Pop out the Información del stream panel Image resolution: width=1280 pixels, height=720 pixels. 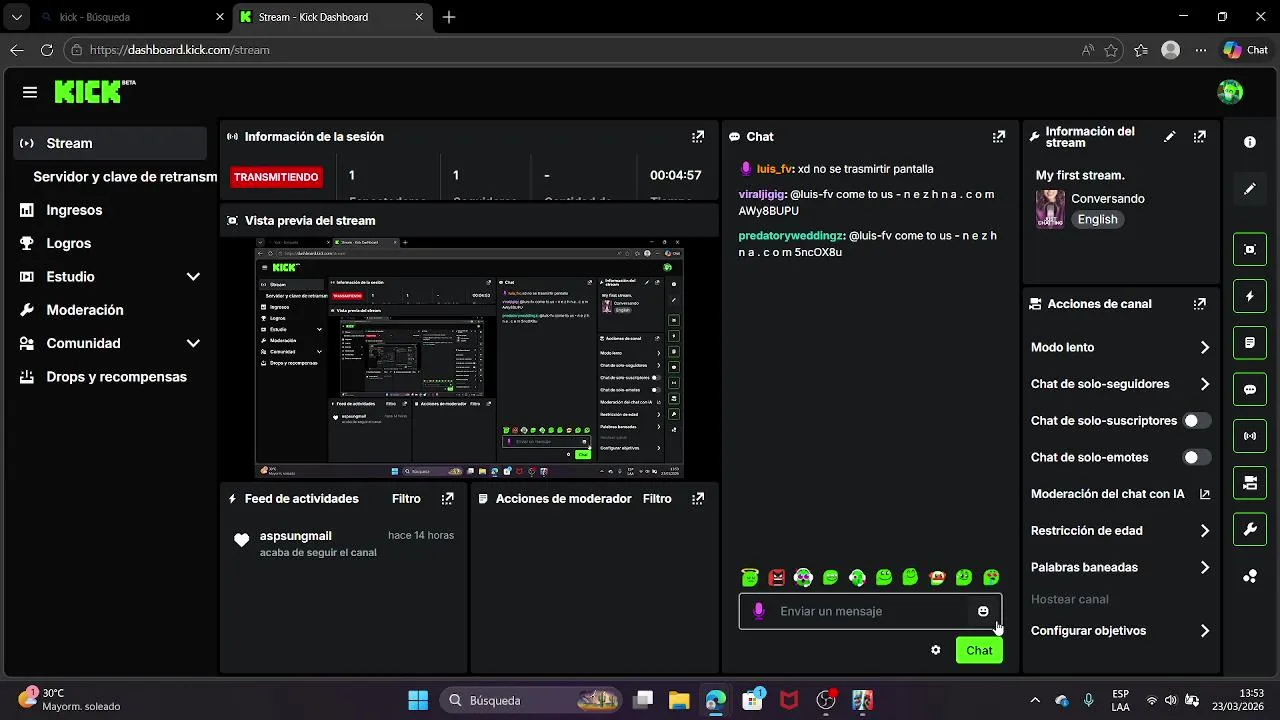pos(1200,137)
